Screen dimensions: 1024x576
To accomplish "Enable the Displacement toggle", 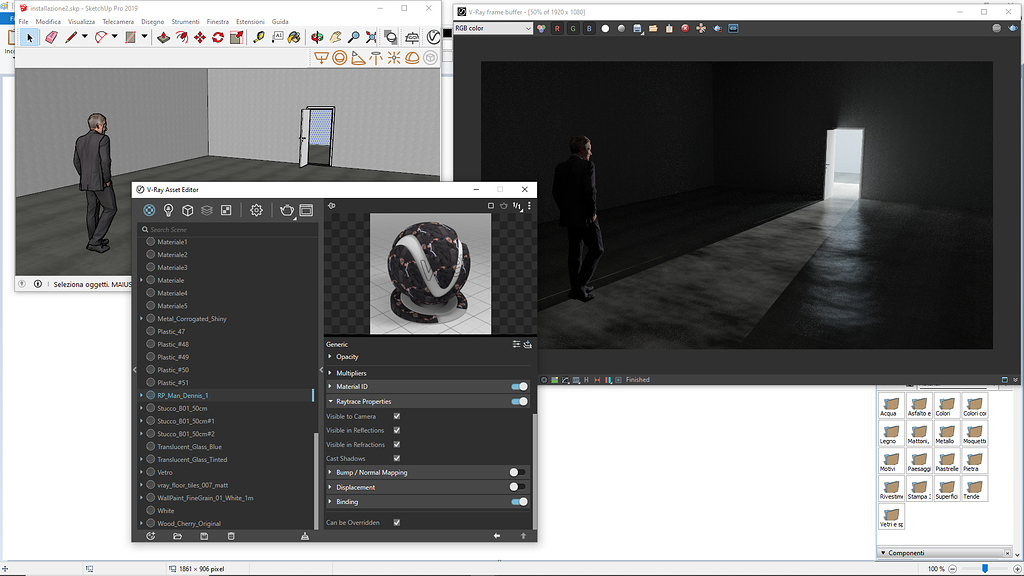I will pos(519,486).
